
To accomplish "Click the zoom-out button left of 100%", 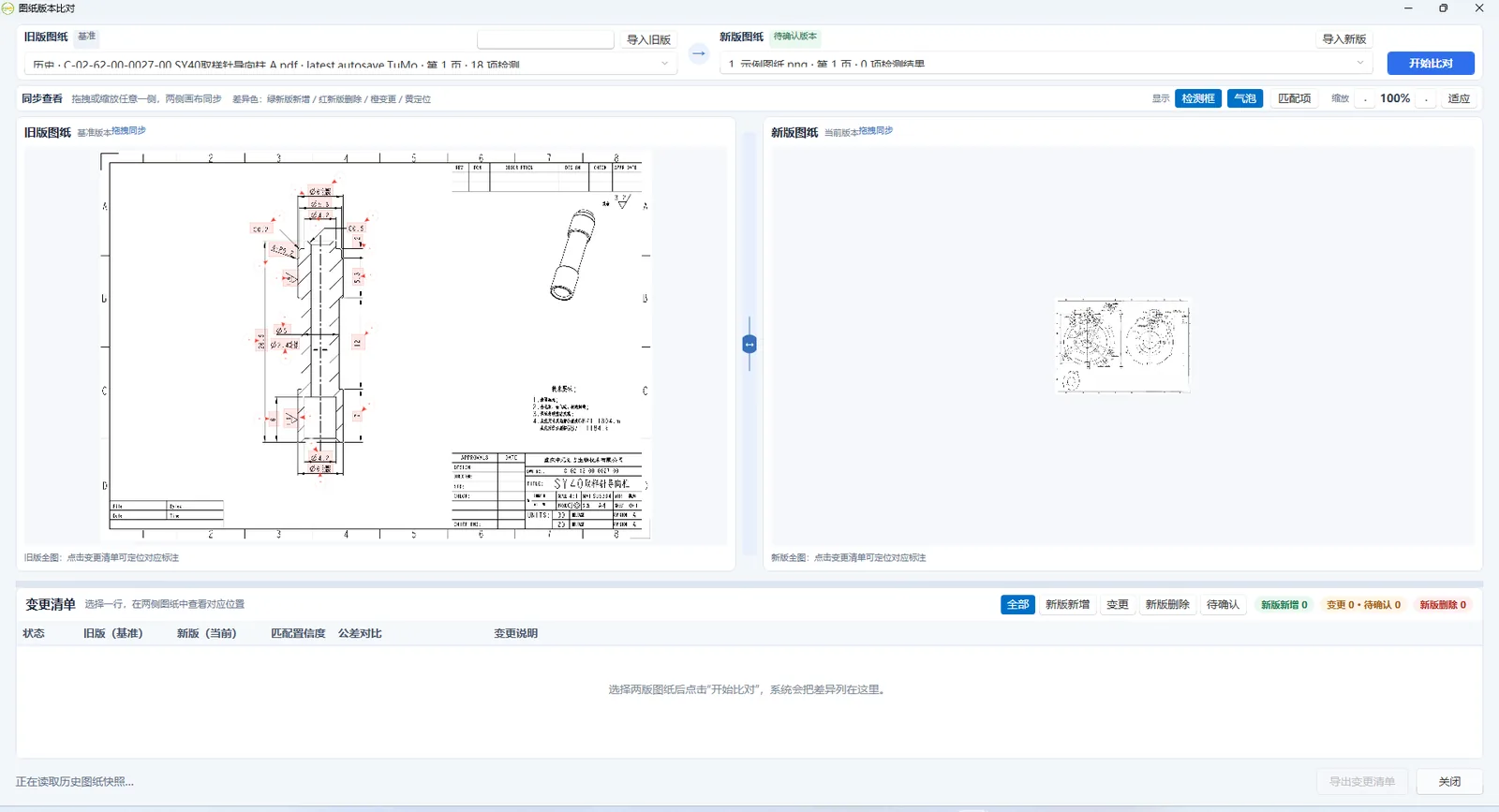I will [1365, 98].
